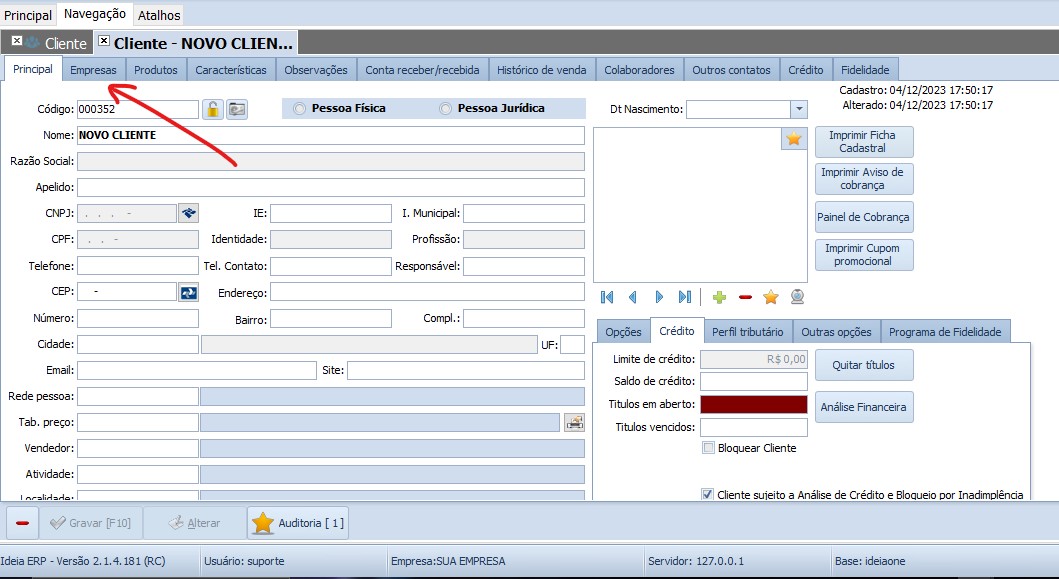
Task: Click the printer icon beside Tab. preço
Action: [574, 422]
